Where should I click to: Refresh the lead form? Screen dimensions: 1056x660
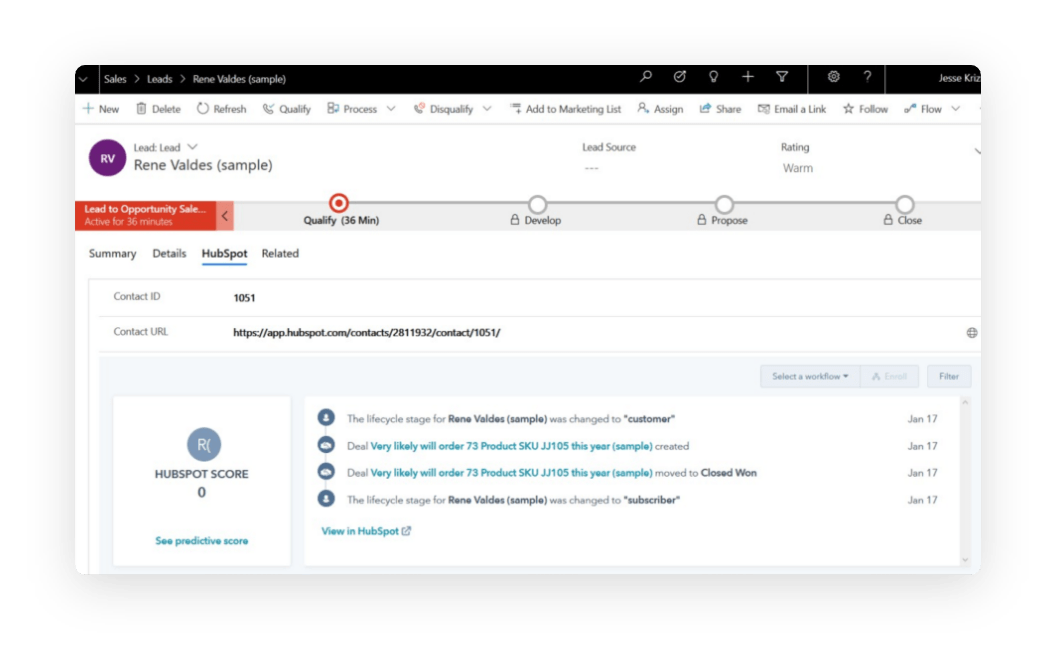point(222,109)
